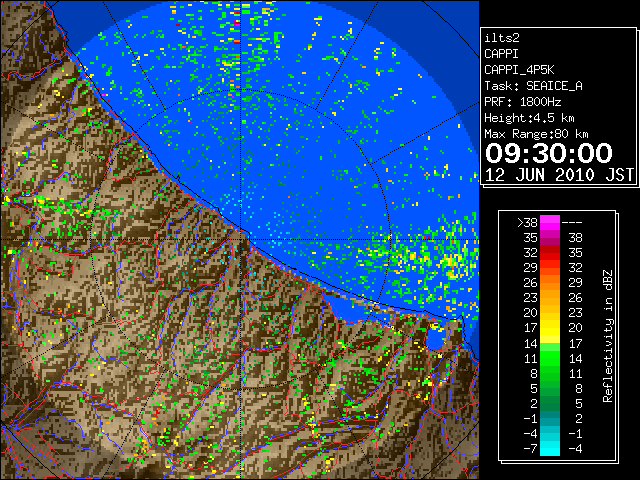Click the "Reflectivity in dBZ" axis label
Screen dimensions: 640x480
[x=608, y=336]
